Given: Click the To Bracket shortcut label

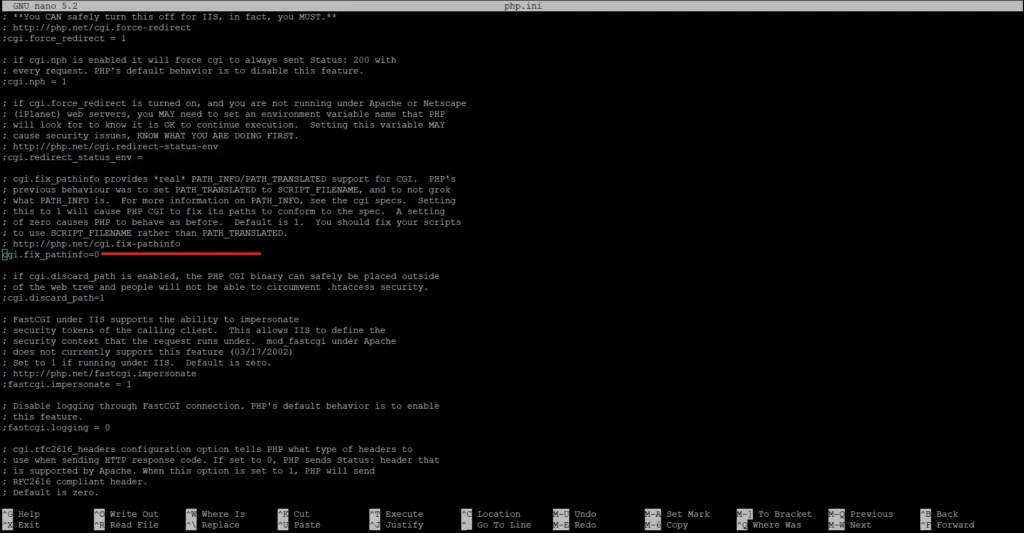Looking at the screenshot, I should 785,514.
